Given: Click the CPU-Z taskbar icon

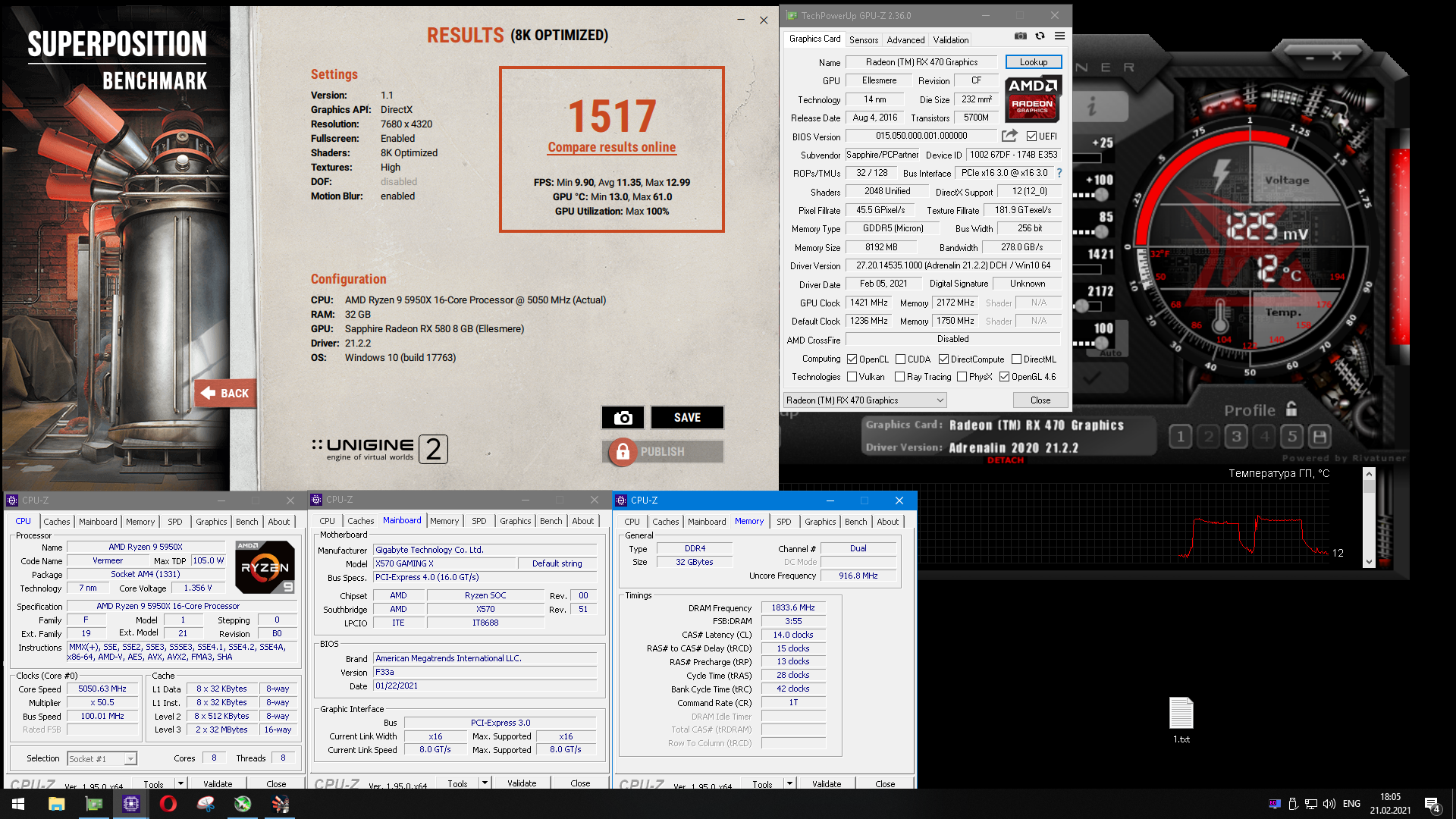Looking at the screenshot, I should [x=131, y=804].
